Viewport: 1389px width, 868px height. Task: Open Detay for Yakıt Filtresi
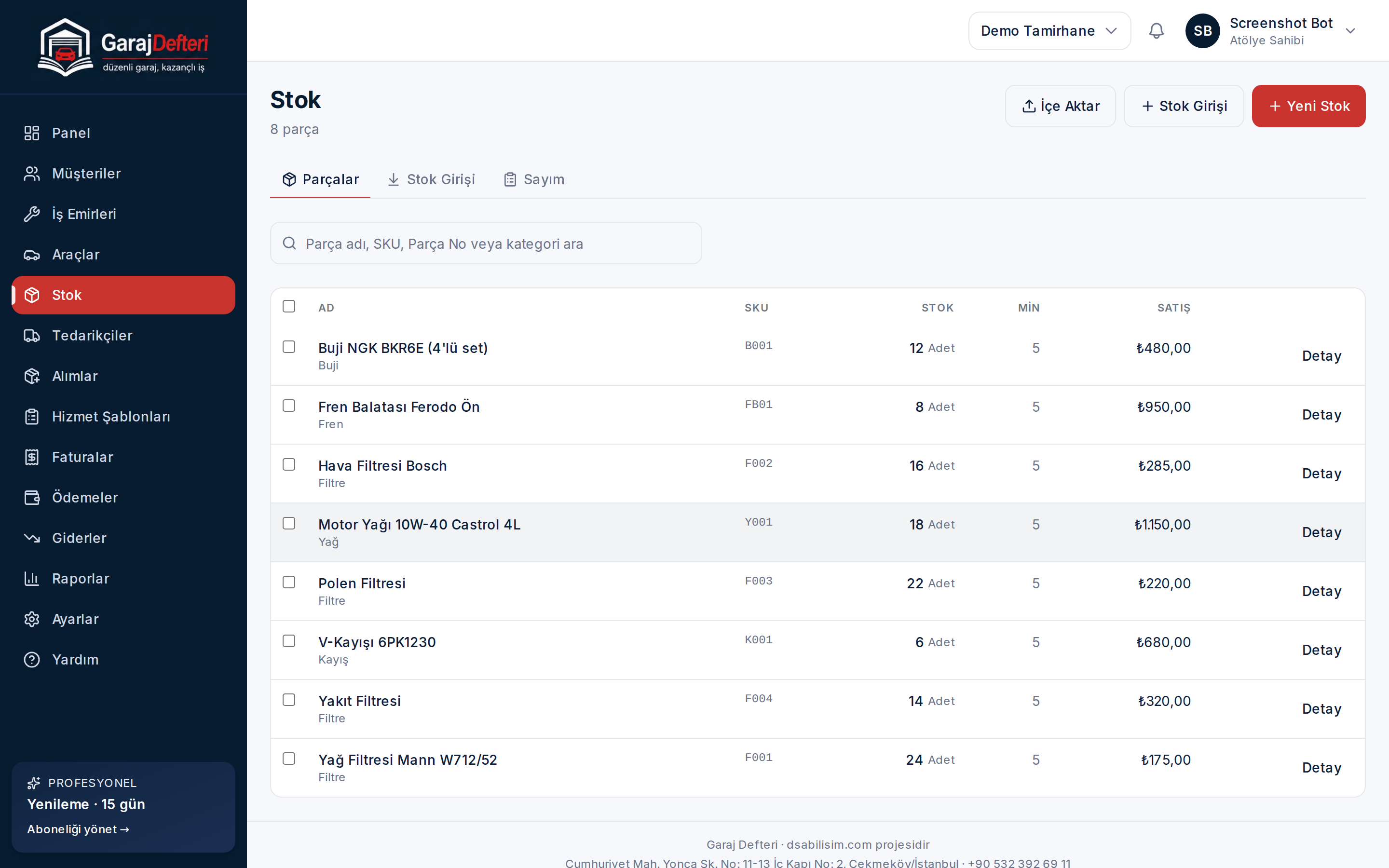(x=1321, y=709)
